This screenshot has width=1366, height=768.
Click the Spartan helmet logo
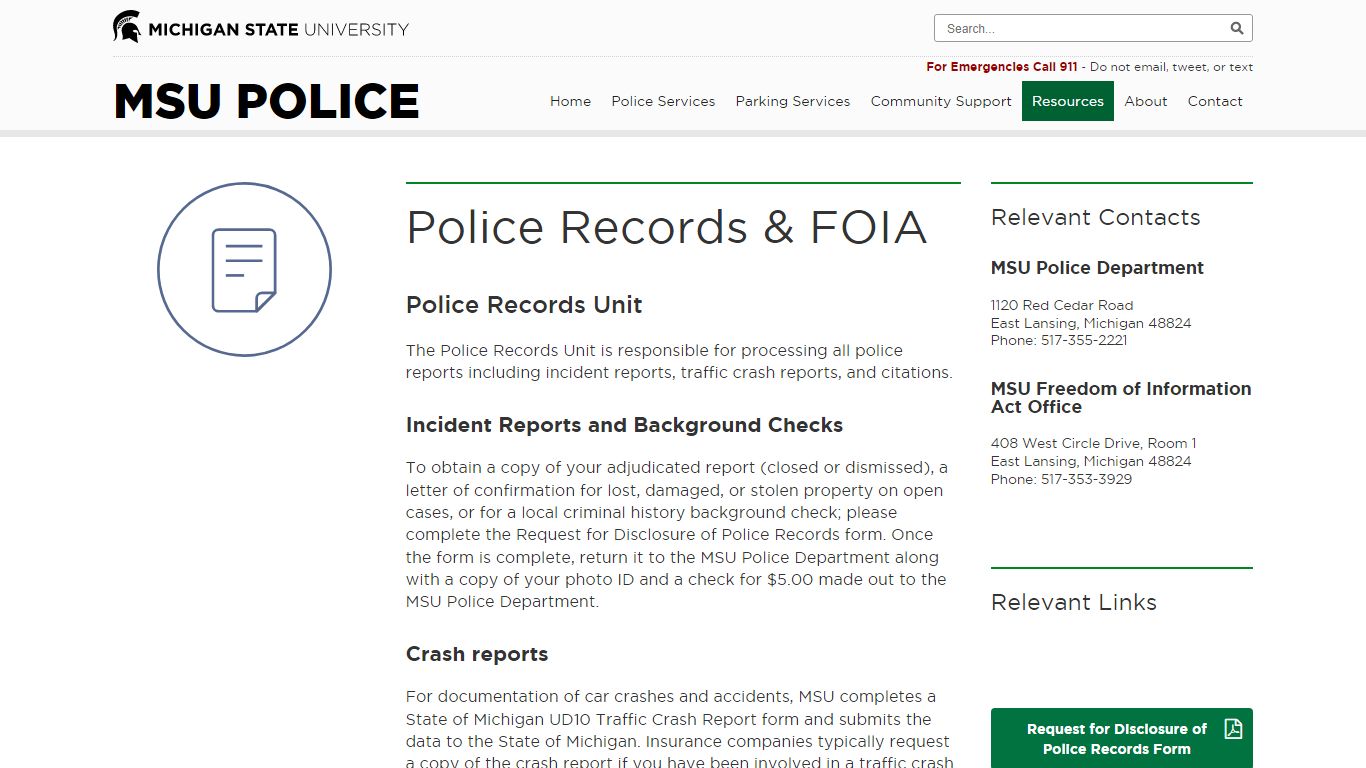127,27
